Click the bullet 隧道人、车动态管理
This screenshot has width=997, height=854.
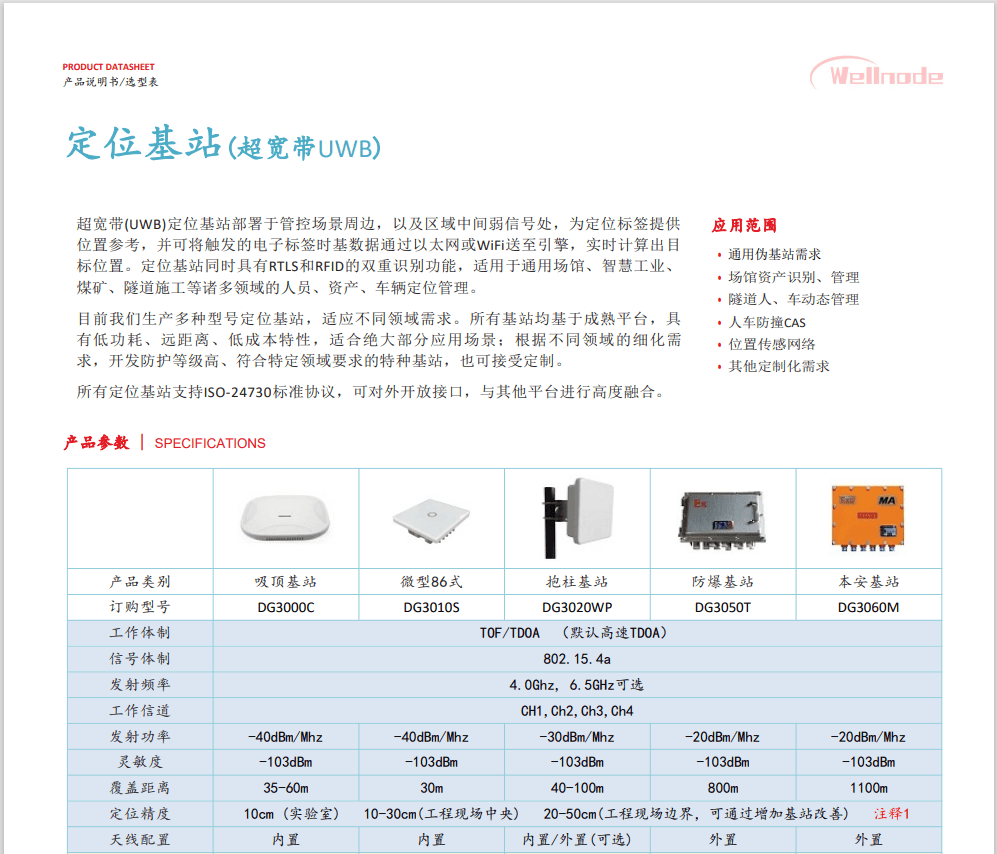[794, 300]
